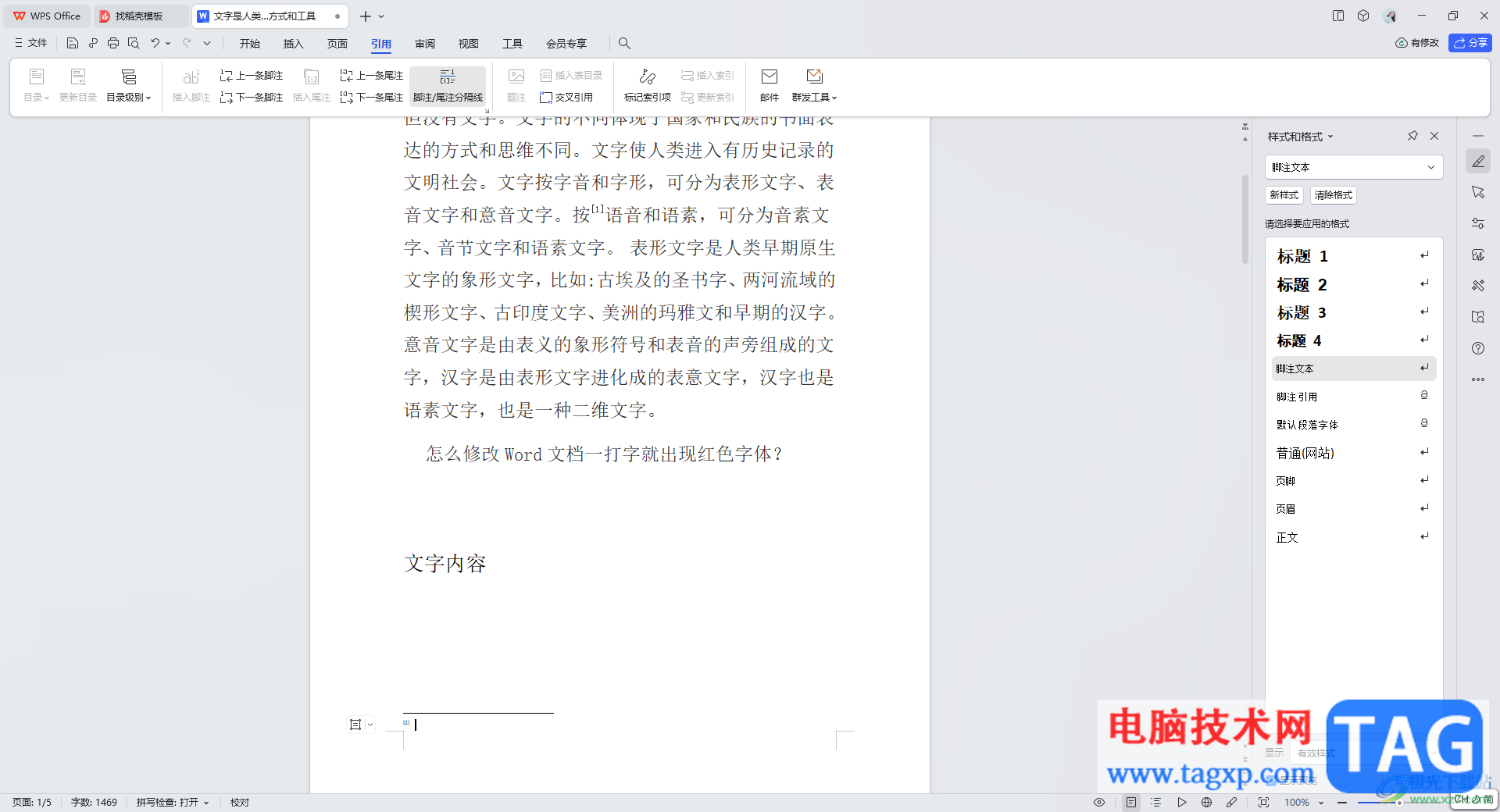Apply the 普通(网站) style
The height and width of the screenshot is (812, 1500).
(x=1353, y=453)
